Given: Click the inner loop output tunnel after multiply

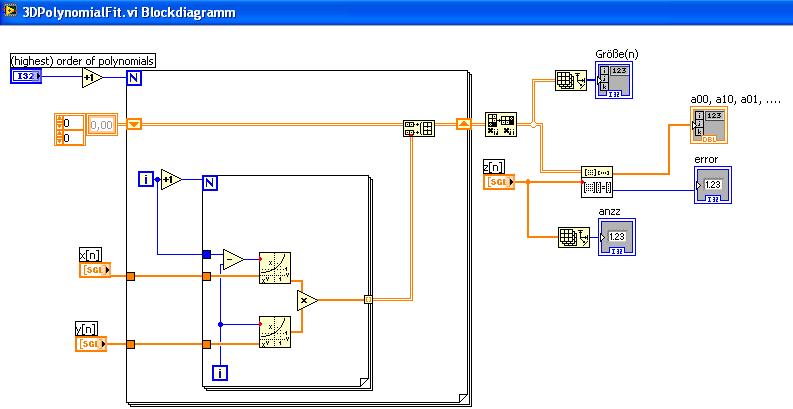Looking at the screenshot, I should click(368, 300).
